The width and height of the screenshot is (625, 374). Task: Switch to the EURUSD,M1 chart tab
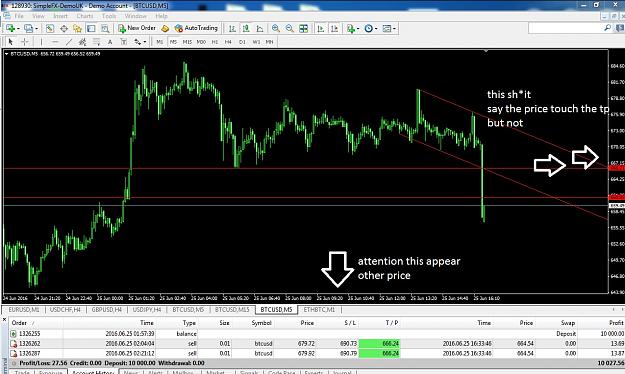coord(24,309)
